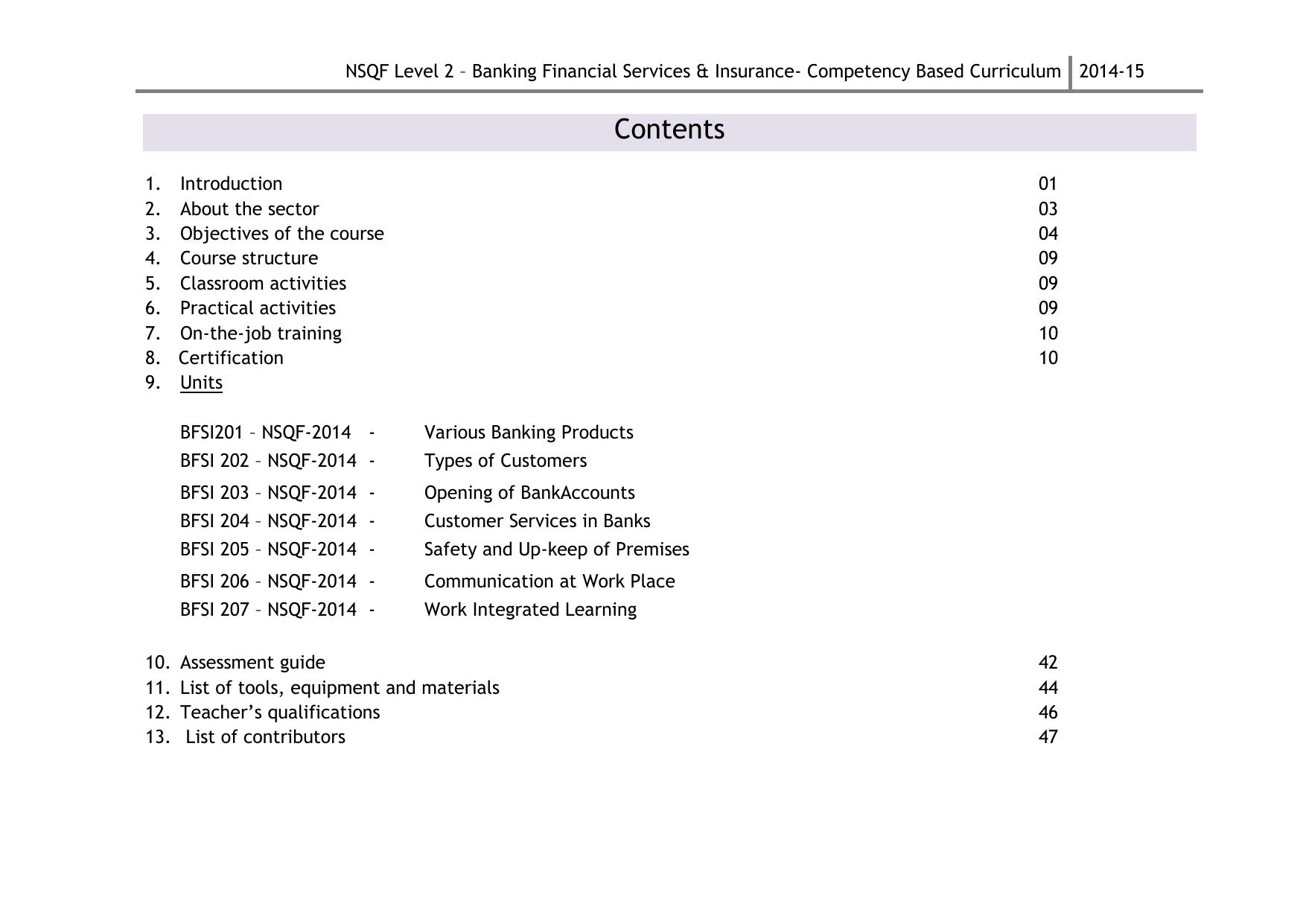This screenshot has height=924, width=1306.
Task: Click unit code 'BFSI 207 – NSQF-2014'
Action: click(x=268, y=610)
